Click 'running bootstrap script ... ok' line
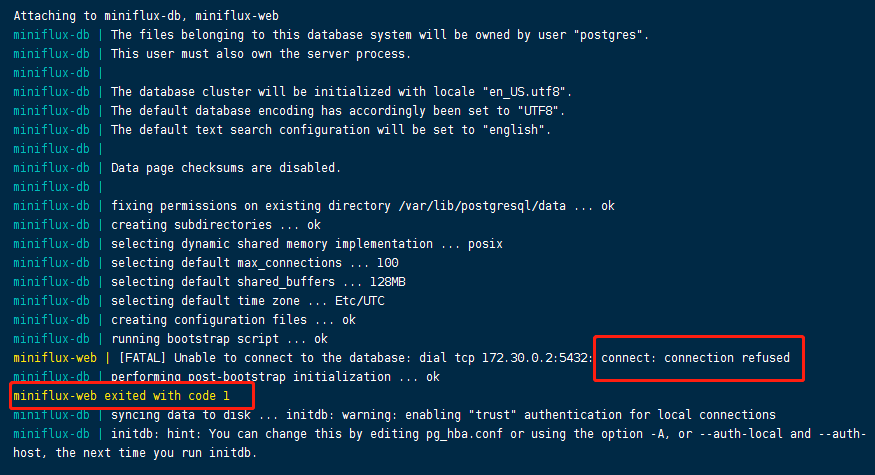The height and width of the screenshot is (475, 875). coord(219,339)
